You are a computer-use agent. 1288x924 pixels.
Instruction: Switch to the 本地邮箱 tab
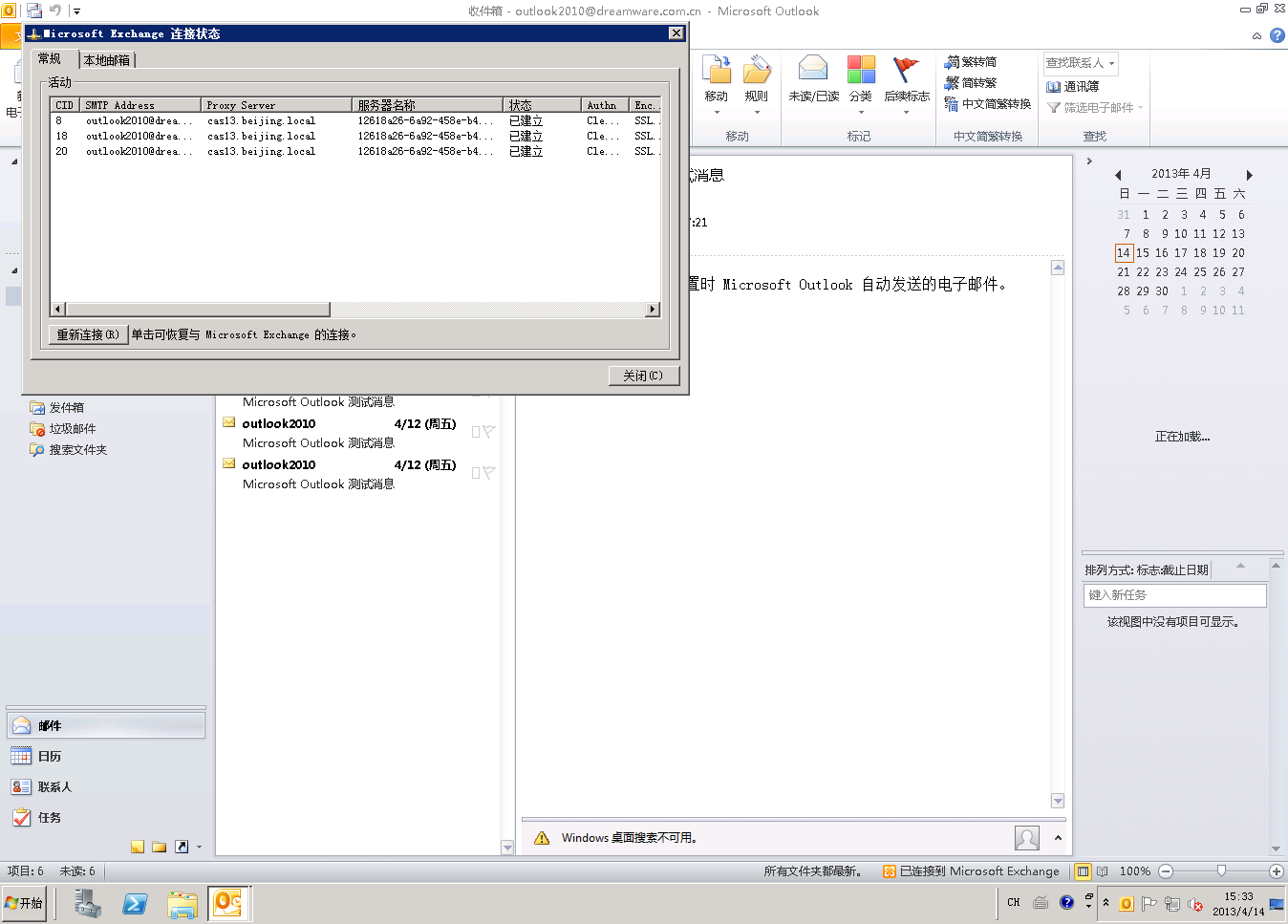point(107,60)
